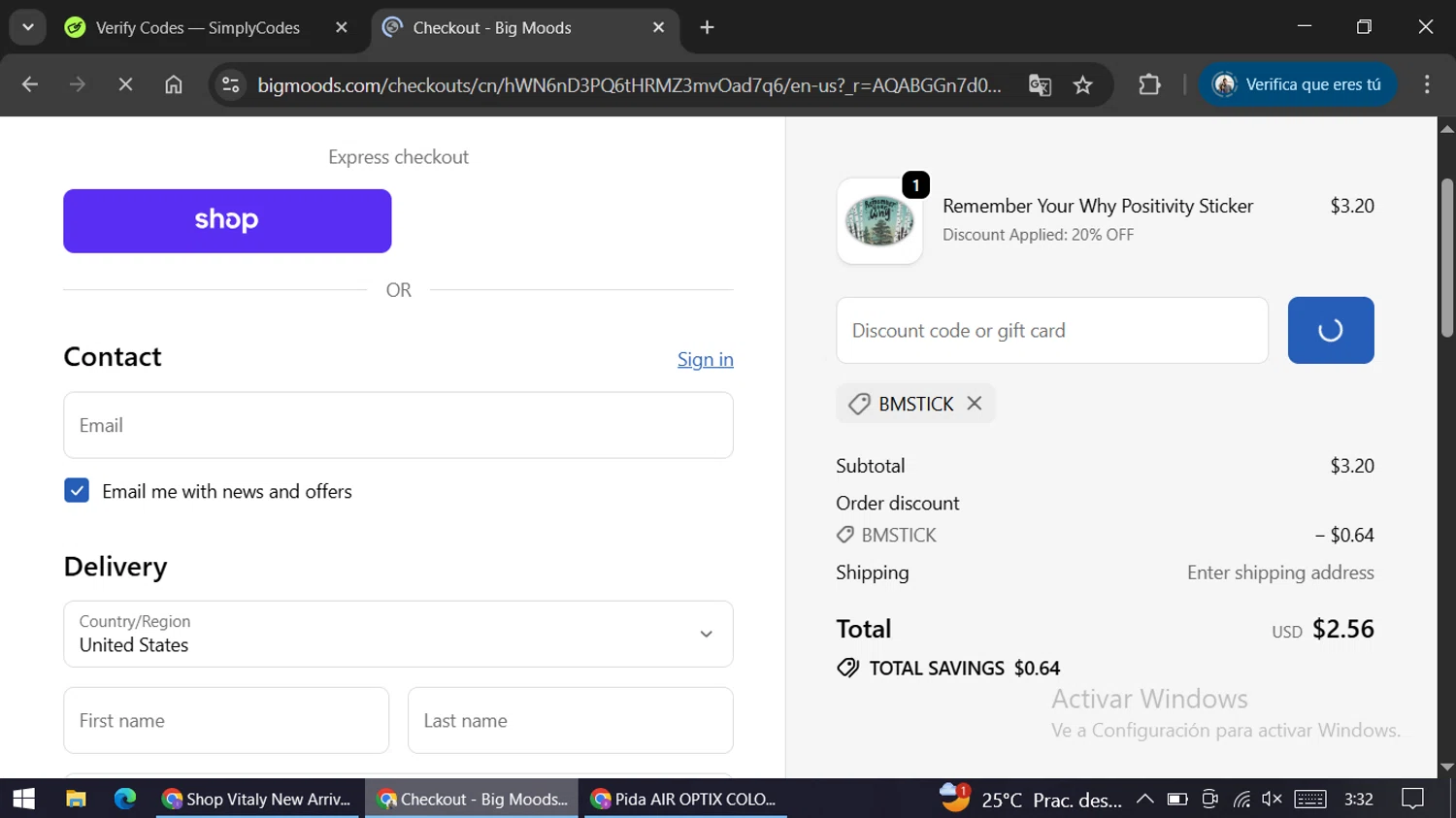
Task: Close the Verify Codes — SimplyCodes tab
Action: [x=342, y=27]
